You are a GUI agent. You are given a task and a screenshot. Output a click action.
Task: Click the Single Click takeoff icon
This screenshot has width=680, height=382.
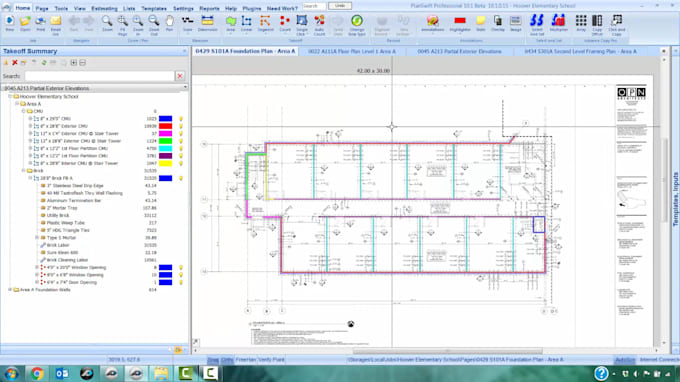(x=301, y=21)
